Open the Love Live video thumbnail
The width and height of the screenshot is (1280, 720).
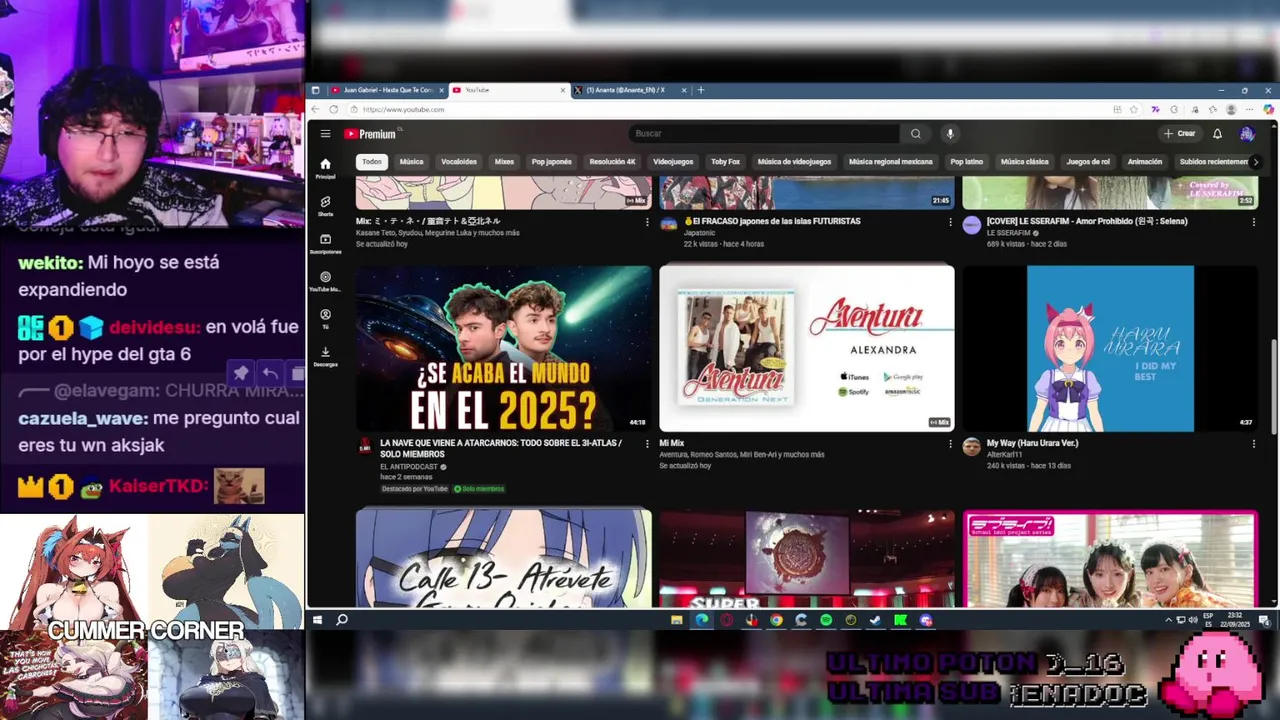coord(1110,558)
